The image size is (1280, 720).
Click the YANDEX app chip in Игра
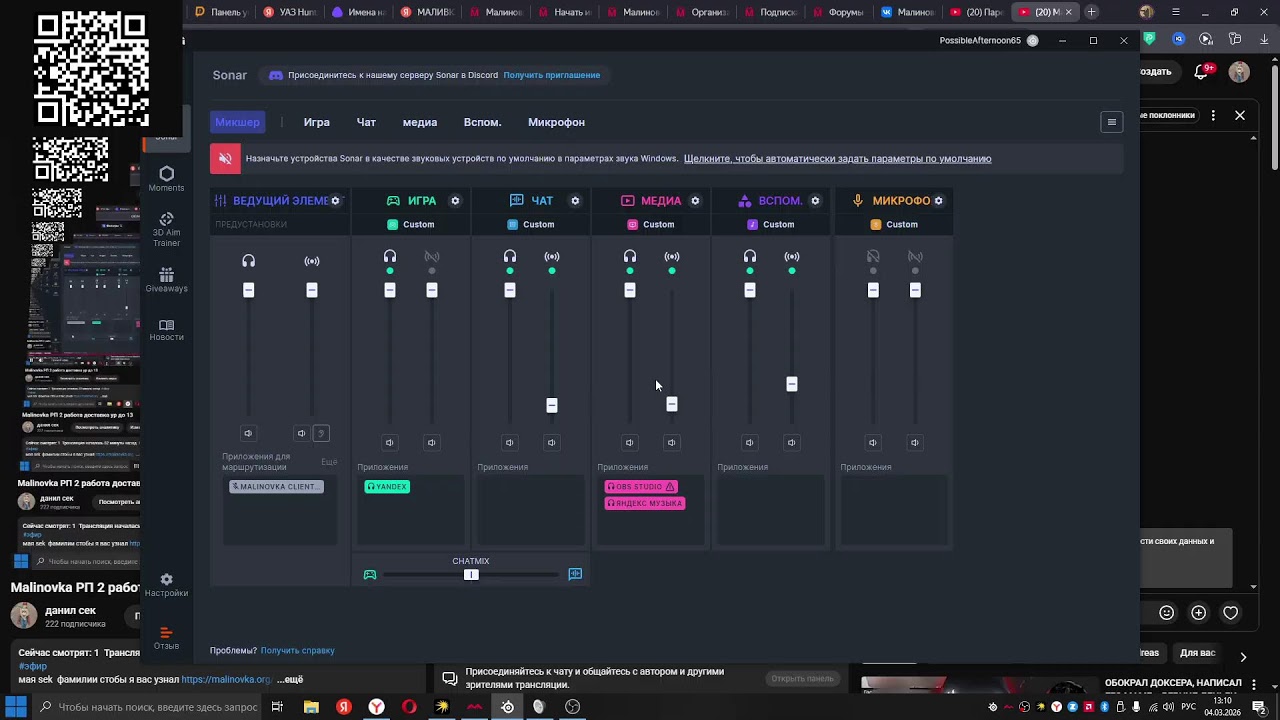click(387, 487)
